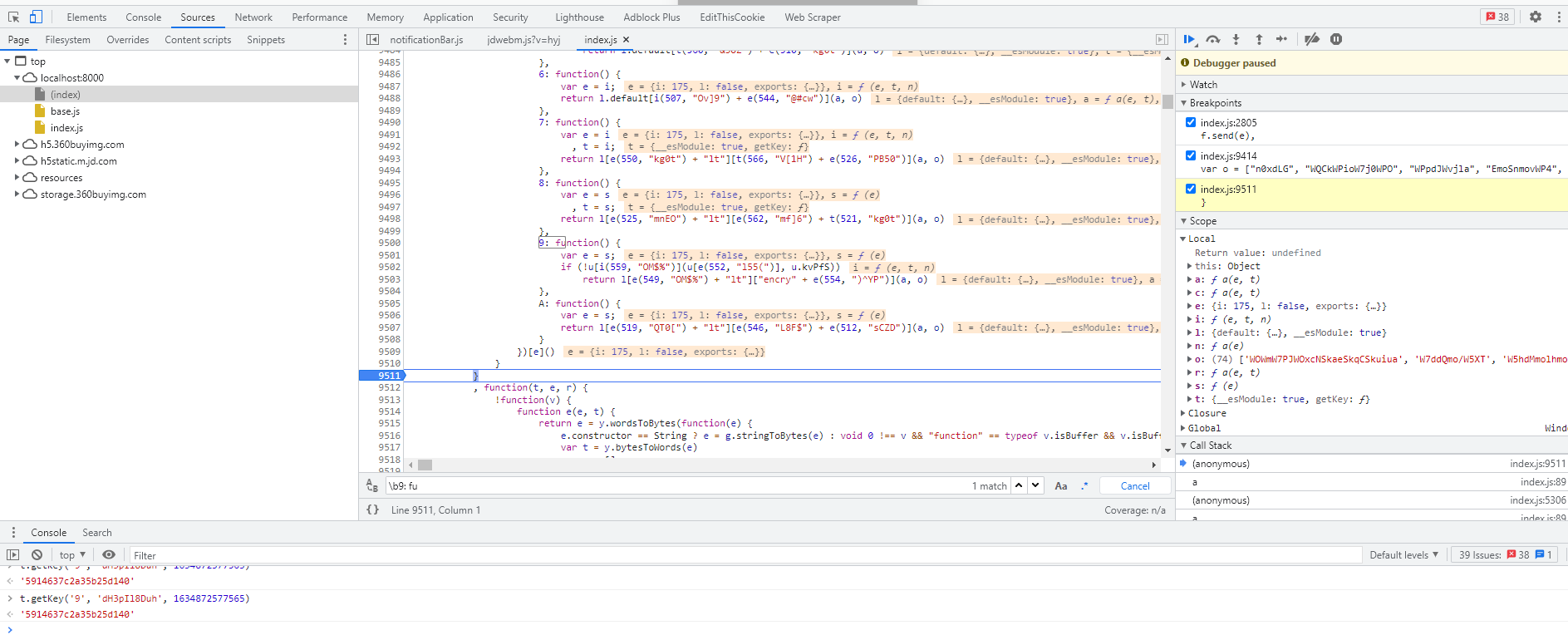Disable the index.js:9414 breakpoint checkbox

click(x=1191, y=155)
